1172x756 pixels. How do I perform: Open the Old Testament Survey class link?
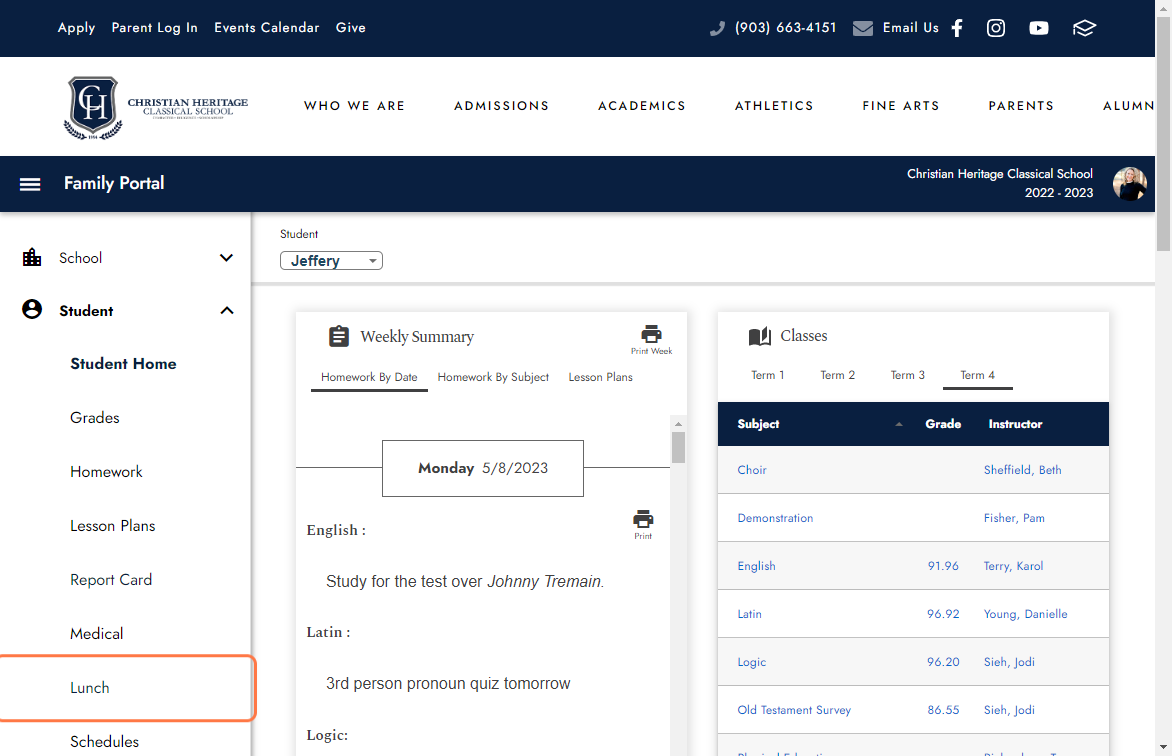pos(795,710)
